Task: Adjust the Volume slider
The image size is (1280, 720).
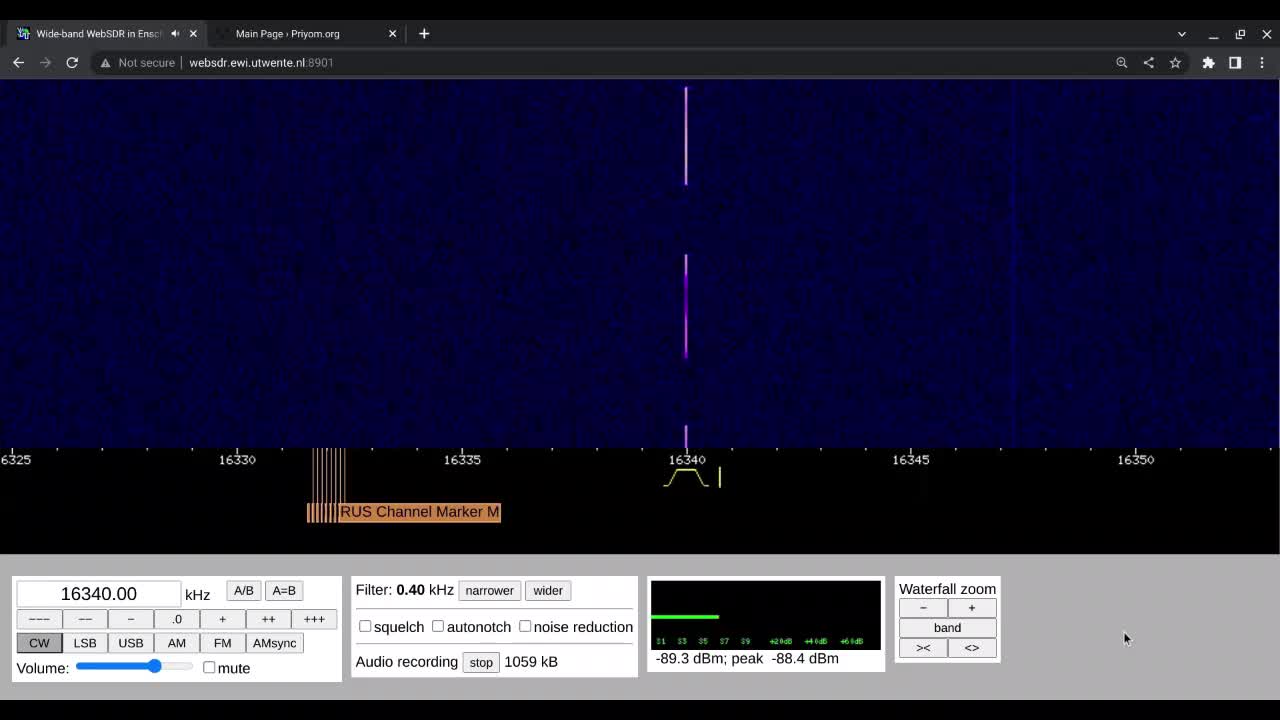Action: click(154, 667)
